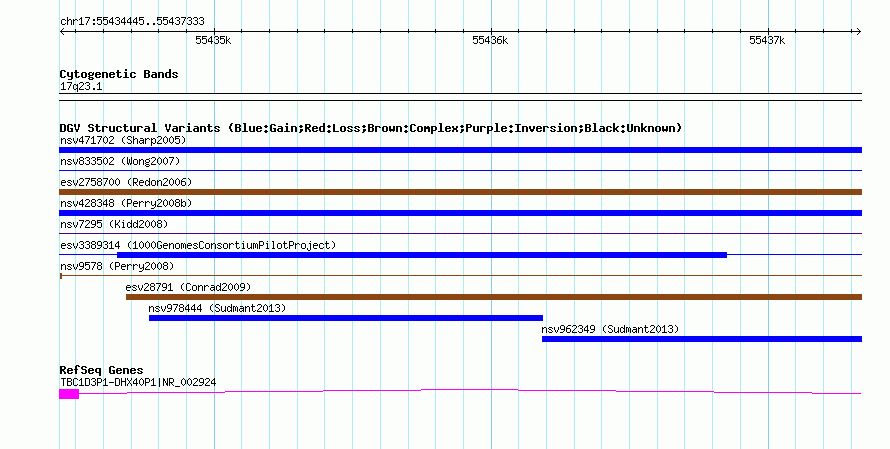Select the nsv962349 (Sudmant2013) blue bar
This screenshot has height=449, width=890.
[702, 339]
